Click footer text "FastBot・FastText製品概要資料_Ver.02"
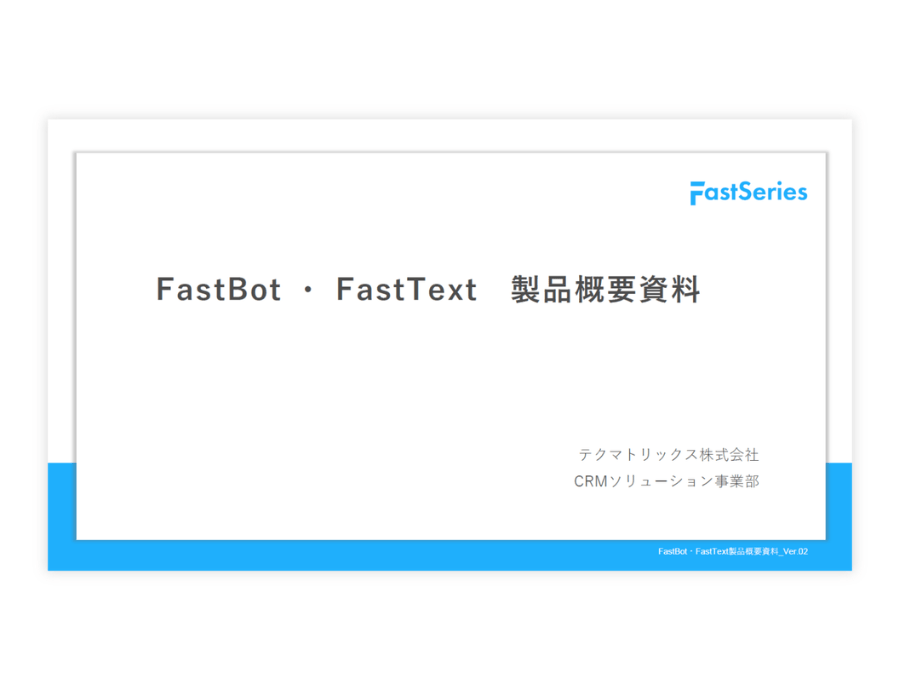The height and width of the screenshot is (690, 900). pyautogui.click(x=733, y=552)
